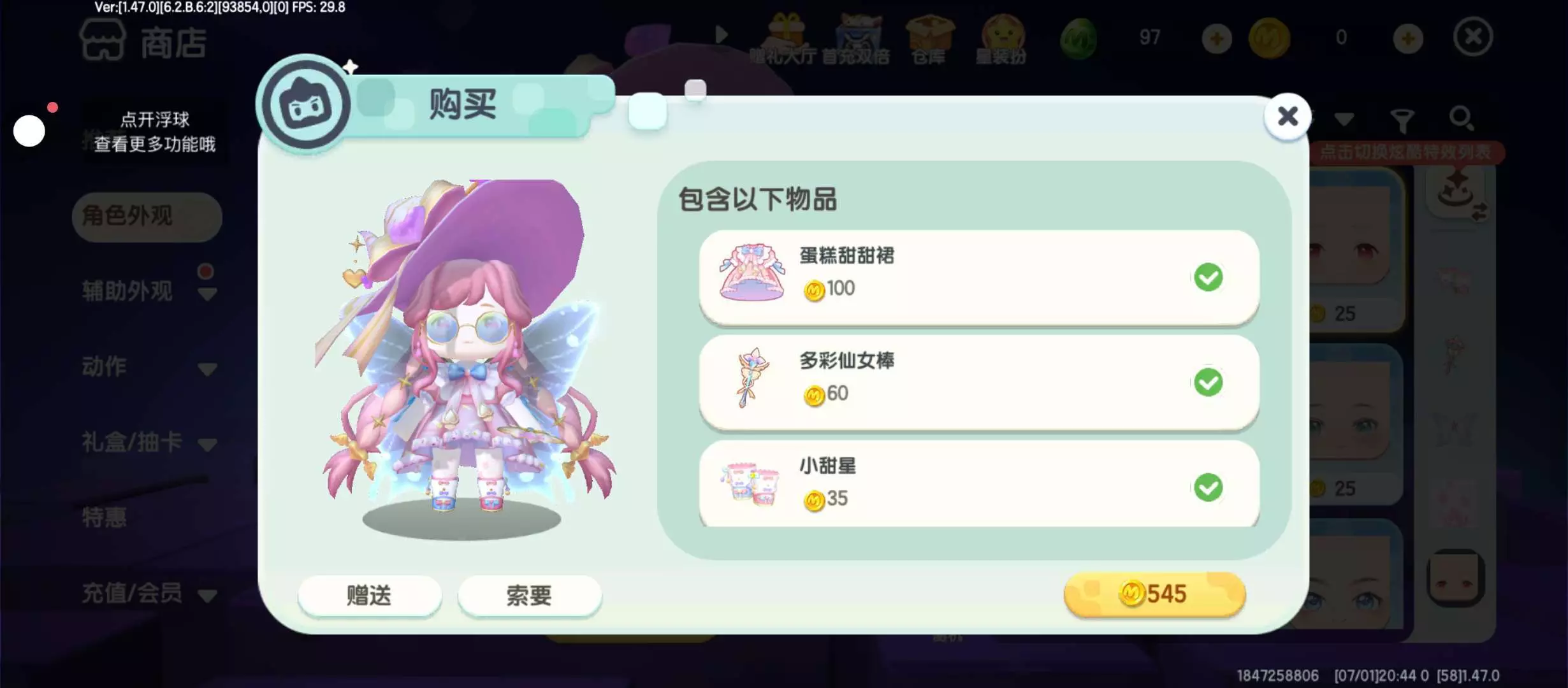Select the 角色外观 tab
This screenshot has width=1568, height=688.
point(147,217)
